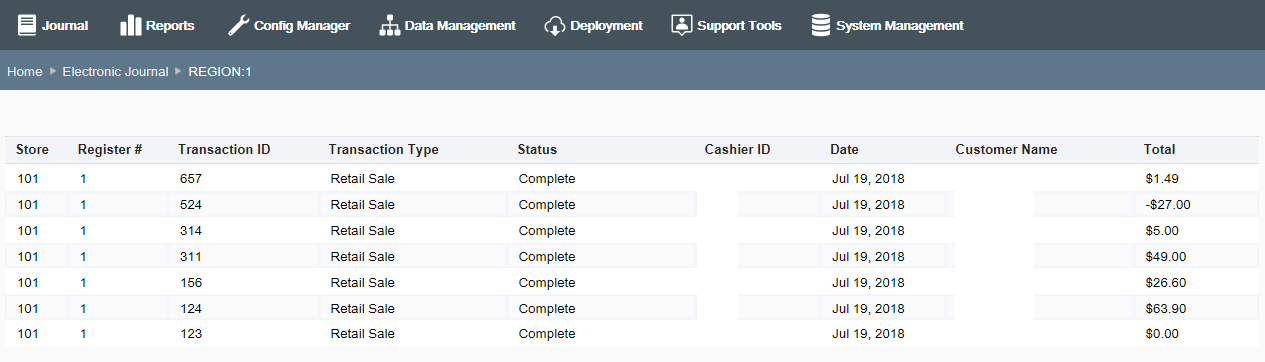The image size is (1265, 362).
Task: Click total $5.00
Action: pos(1162,231)
